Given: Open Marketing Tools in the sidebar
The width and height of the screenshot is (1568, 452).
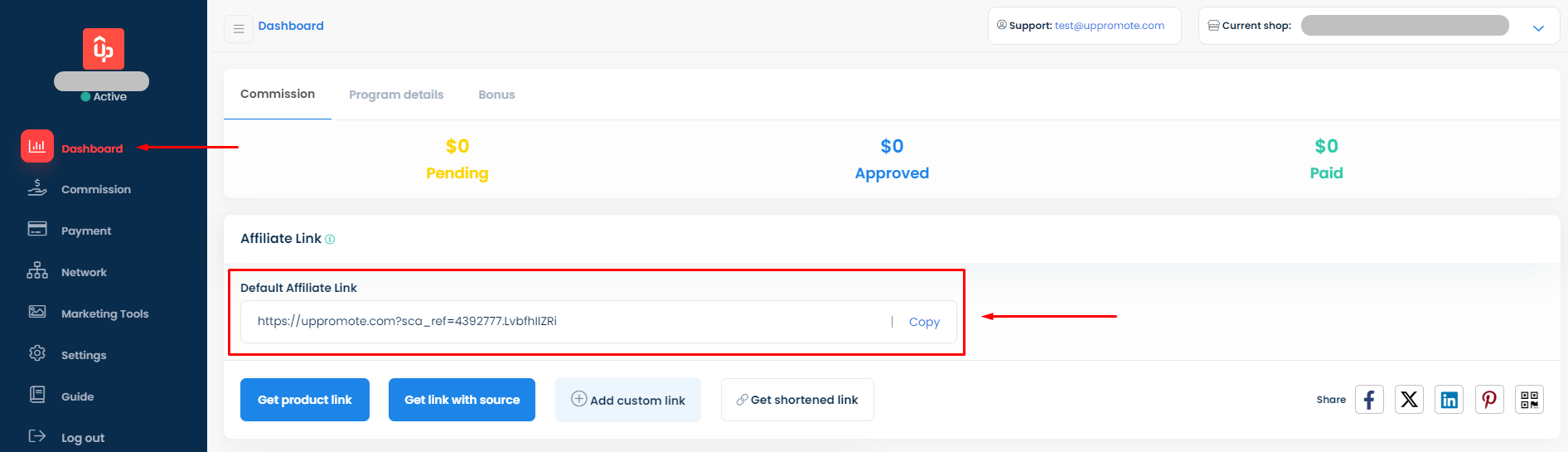Looking at the screenshot, I should pyautogui.click(x=104, y=313).
